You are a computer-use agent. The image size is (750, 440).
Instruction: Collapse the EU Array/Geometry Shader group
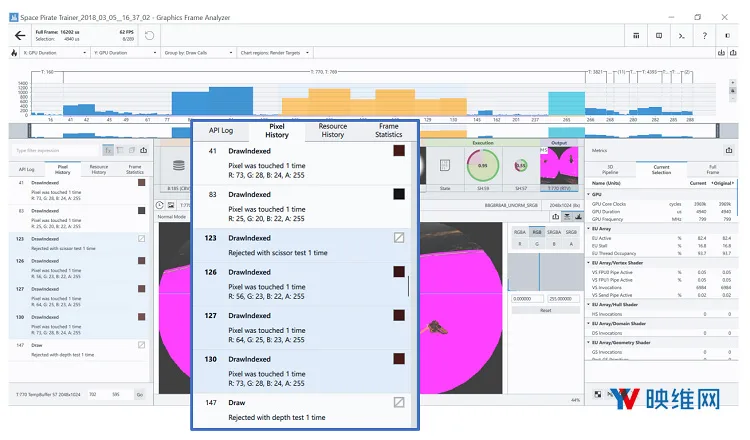click(x=588, y=342)
